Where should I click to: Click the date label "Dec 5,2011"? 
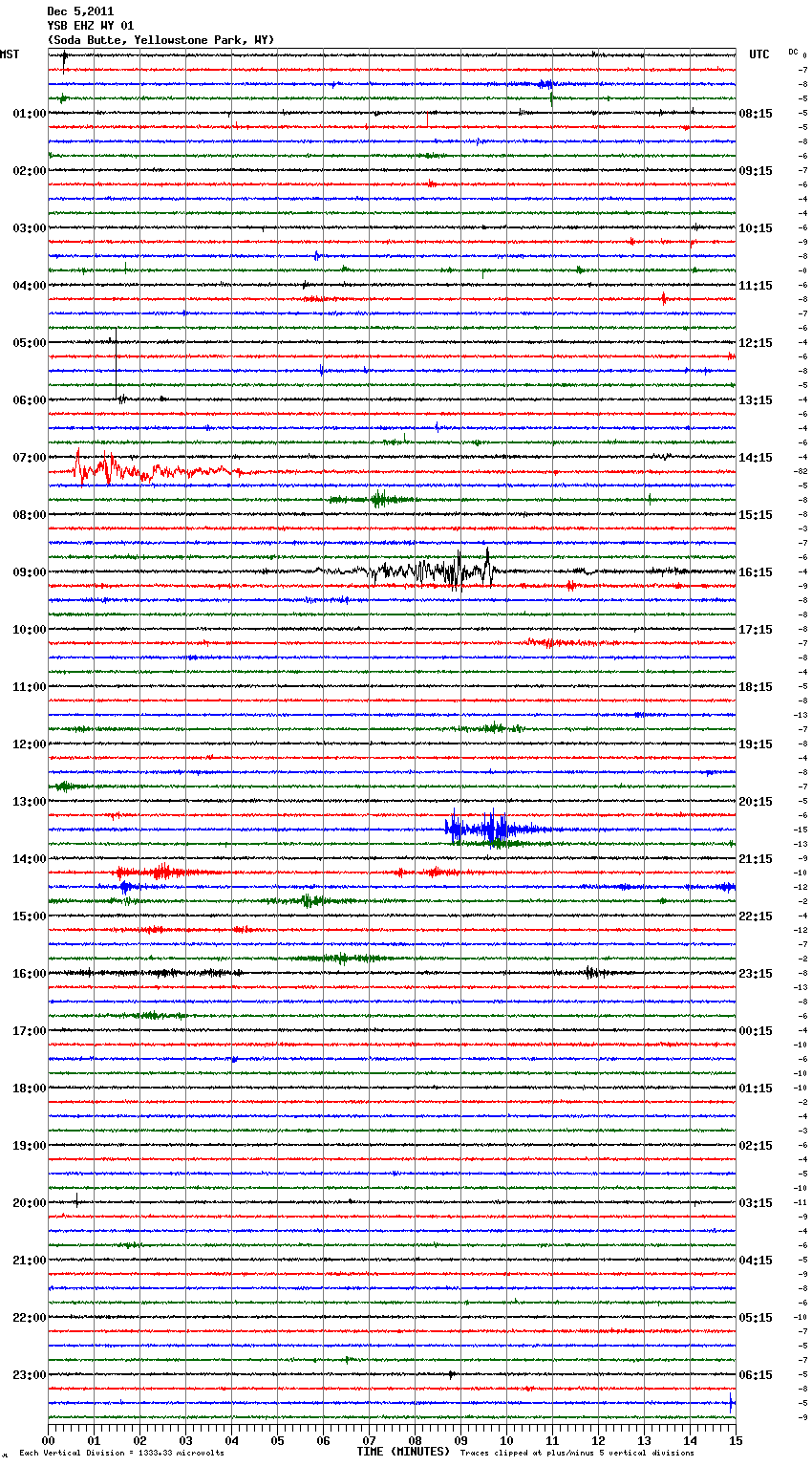[80, 11]
